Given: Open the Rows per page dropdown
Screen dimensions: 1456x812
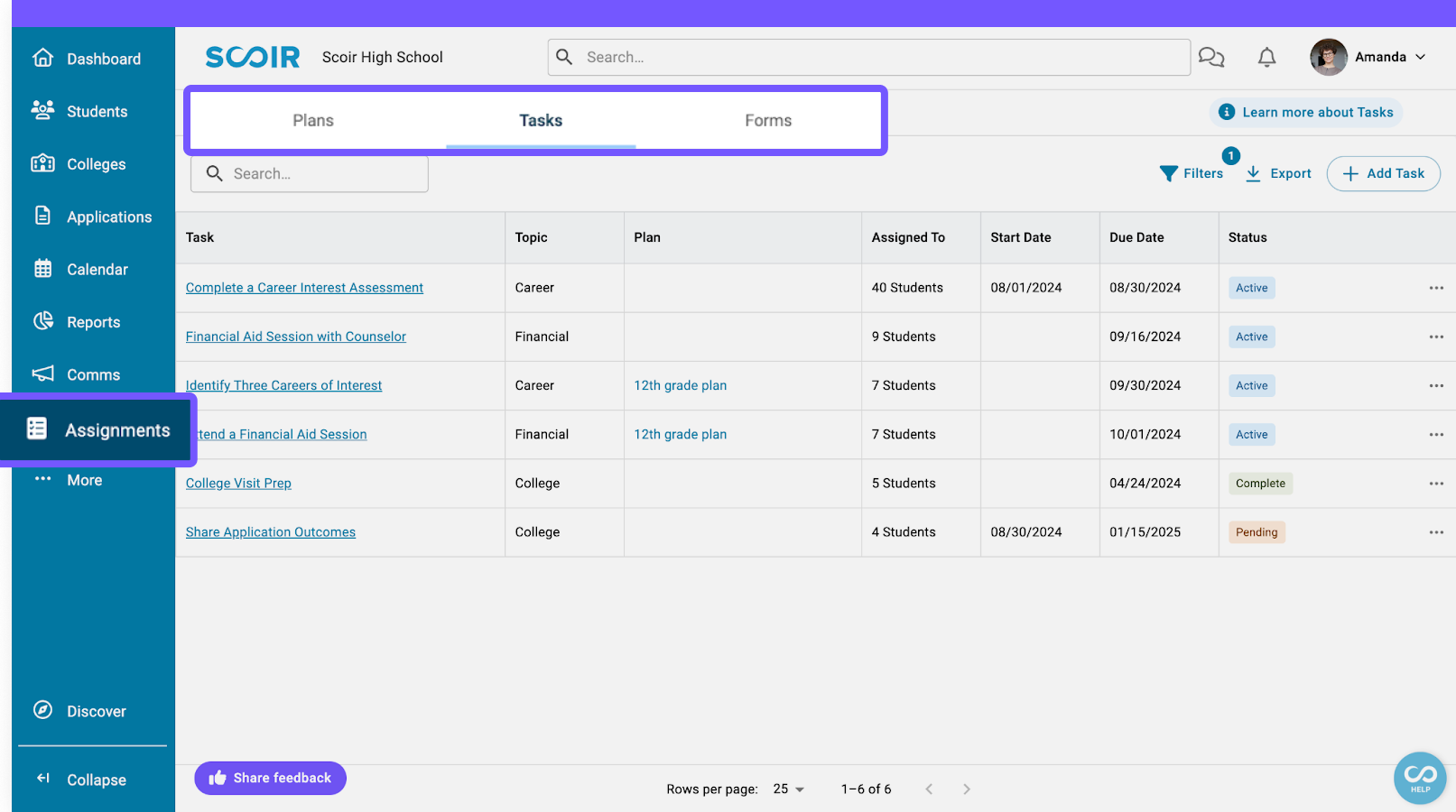Looking at the screenshot, I should click(x=786, y=788).
